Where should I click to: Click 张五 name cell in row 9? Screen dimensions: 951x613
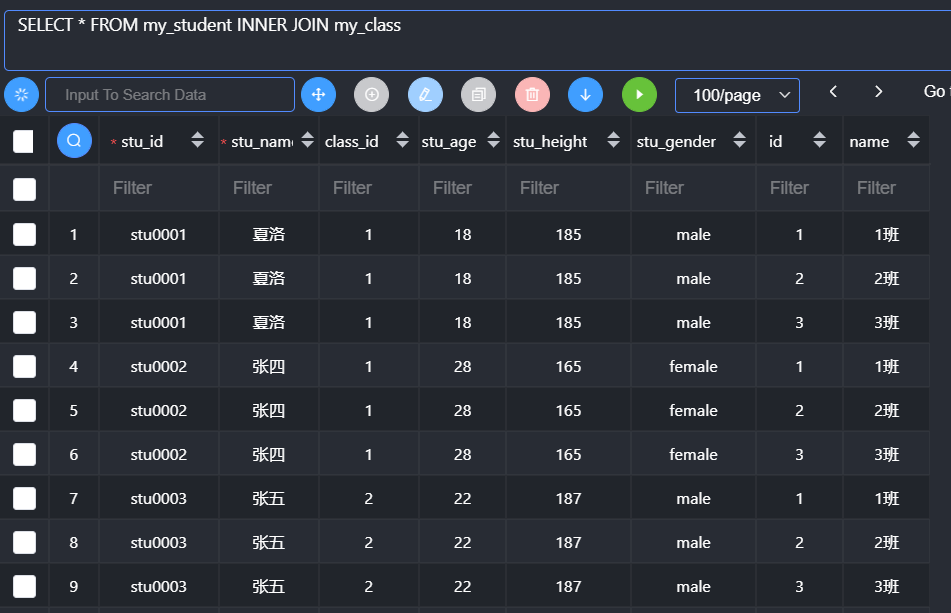coord(269,586)
